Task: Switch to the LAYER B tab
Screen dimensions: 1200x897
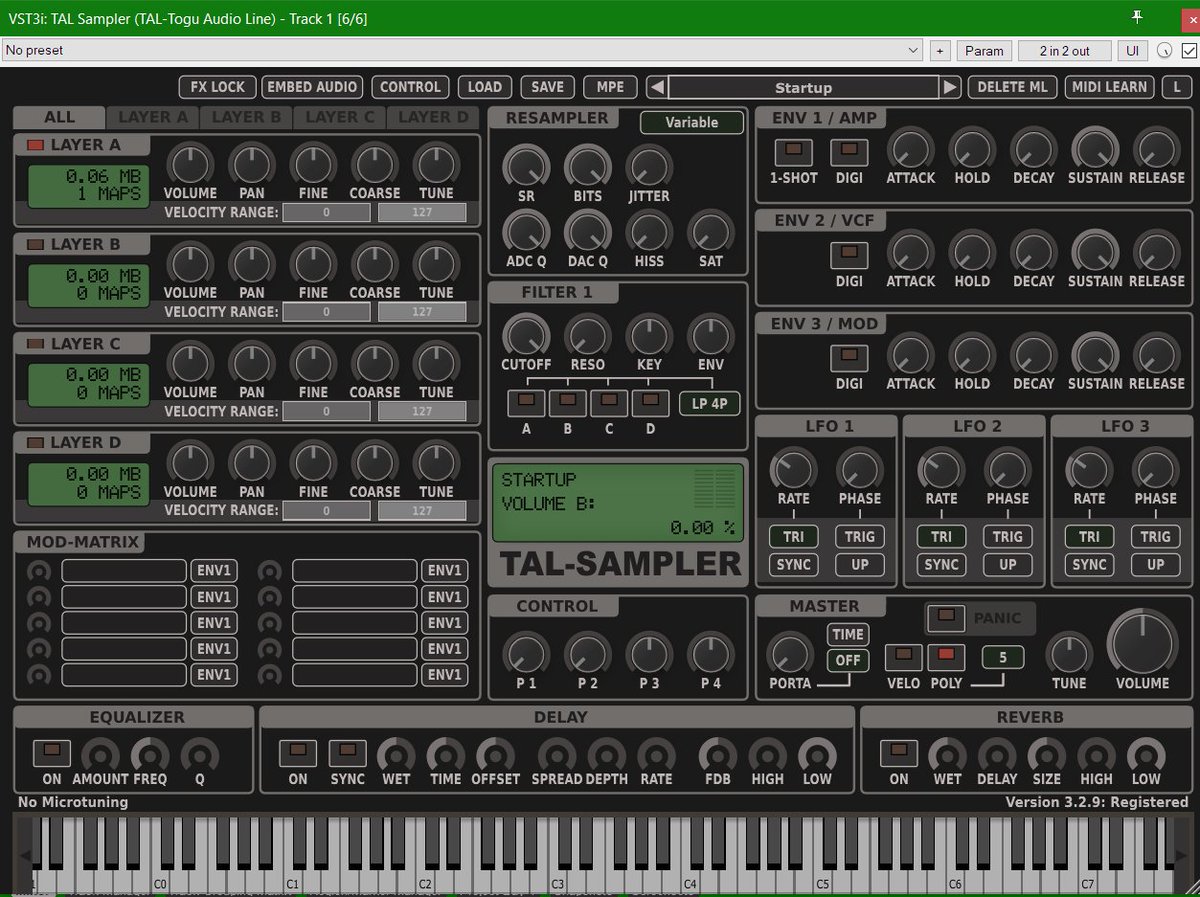Action: (247, 117)
